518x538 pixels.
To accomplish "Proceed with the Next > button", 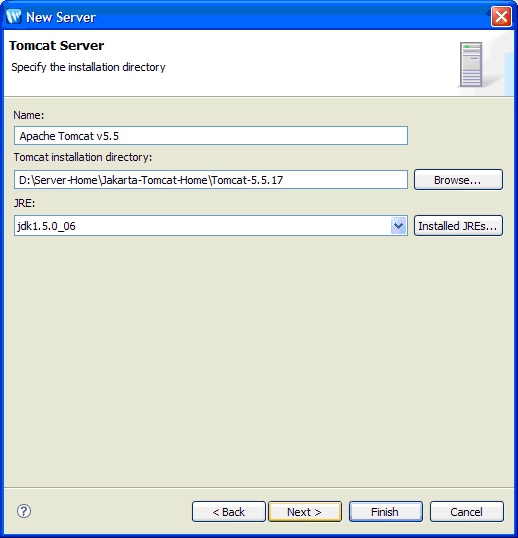I will pyautogui.click(x=305, y=512).
